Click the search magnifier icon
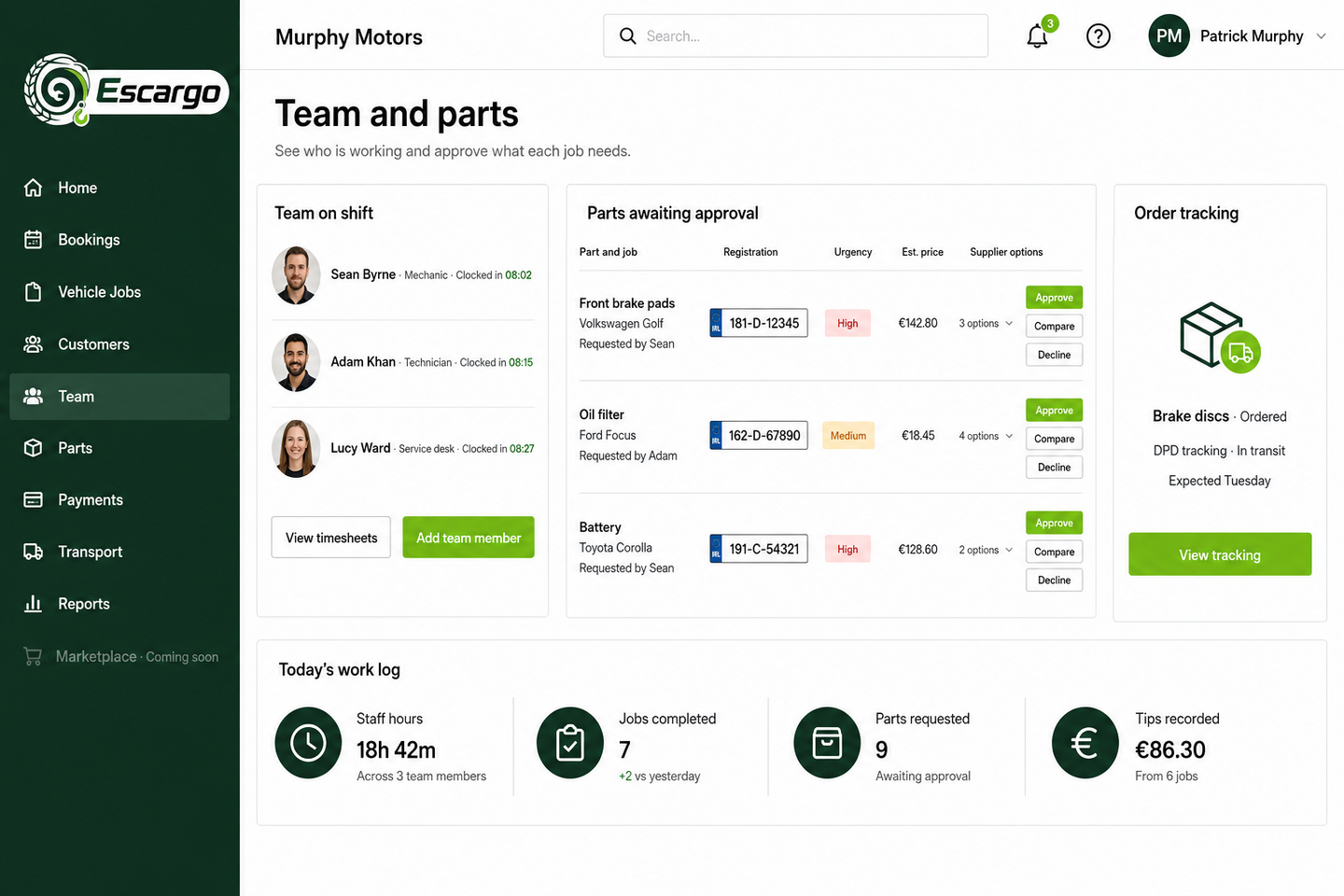Screen dimensions: 1344x896 tap(628, 35)
